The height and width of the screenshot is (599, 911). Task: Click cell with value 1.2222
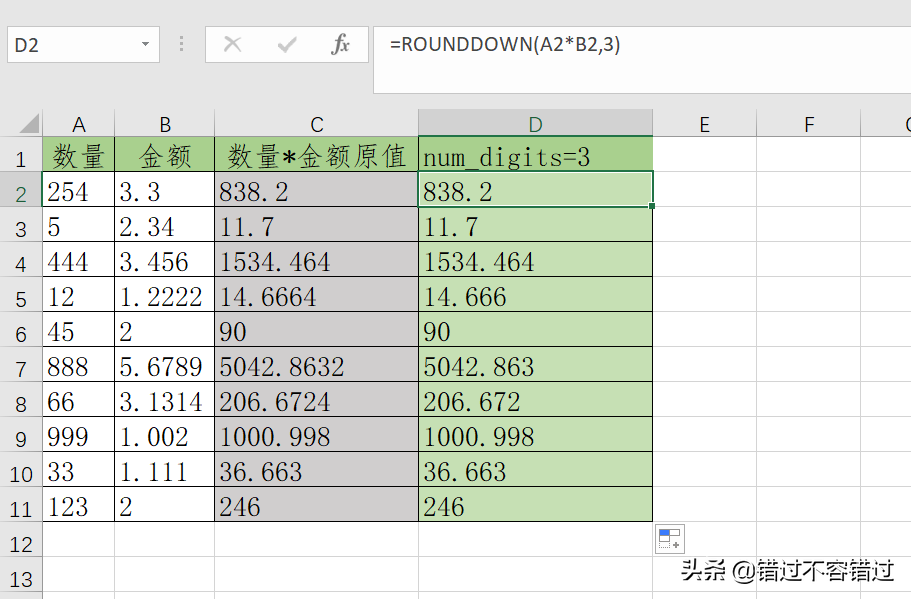(x=164, y=297)
